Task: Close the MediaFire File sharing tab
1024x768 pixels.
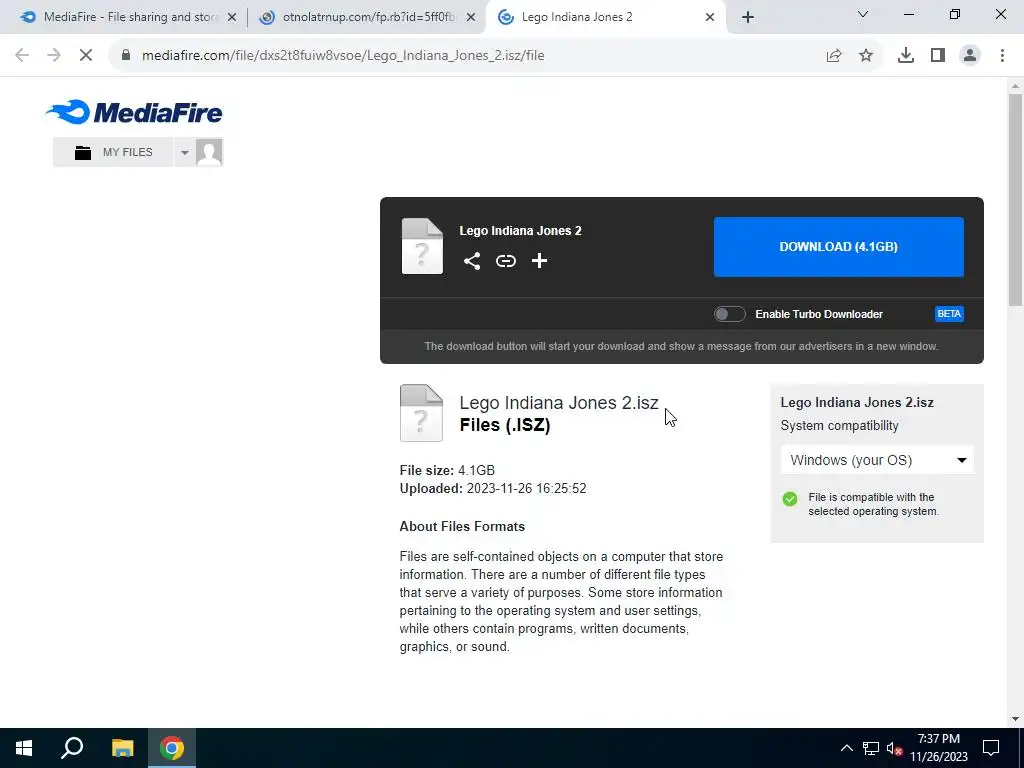Action: tap(232, 18)
